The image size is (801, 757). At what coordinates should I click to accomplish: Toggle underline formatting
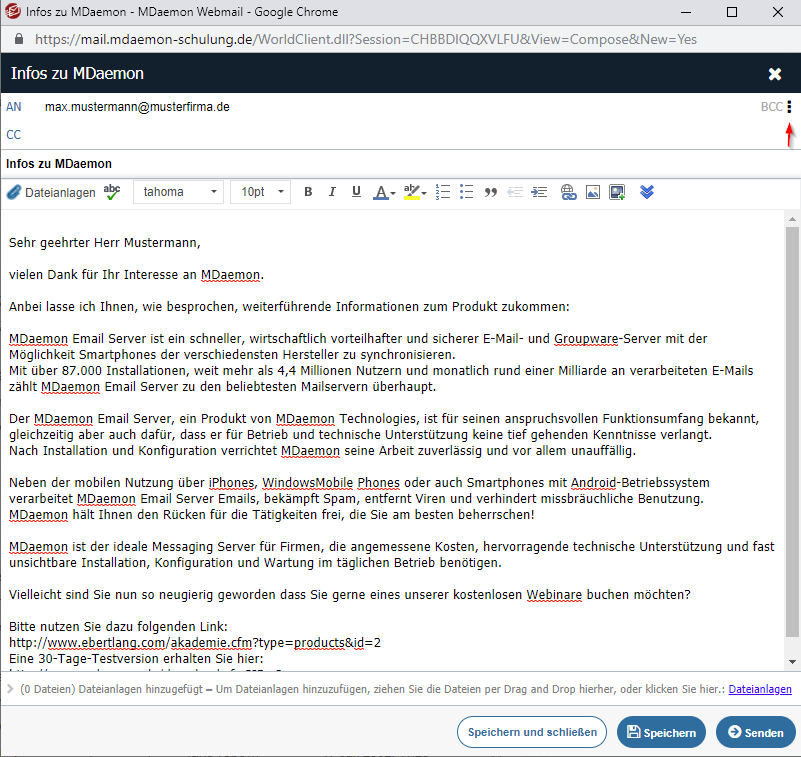point(356,192)
